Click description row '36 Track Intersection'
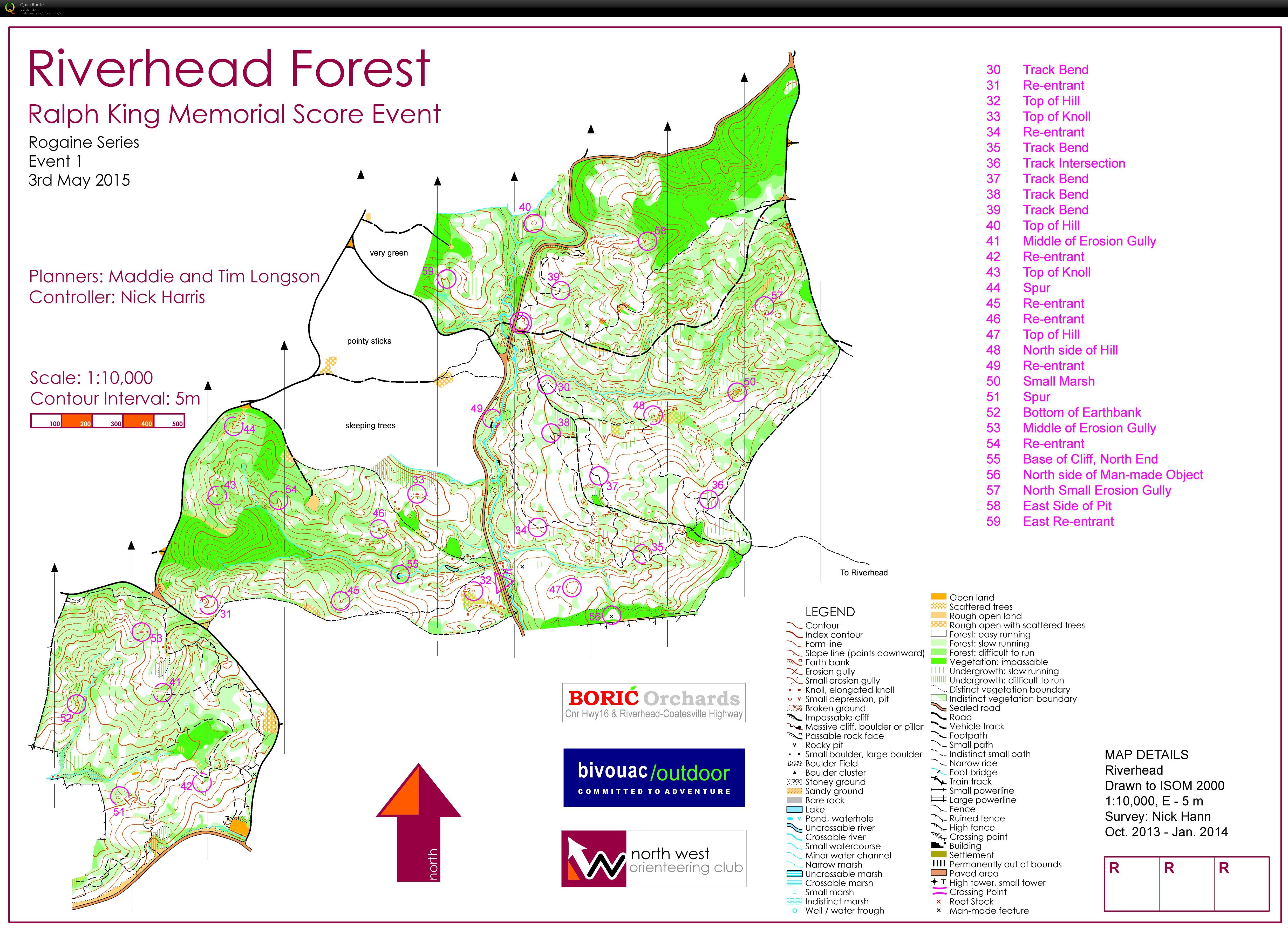 [1056, 163]
